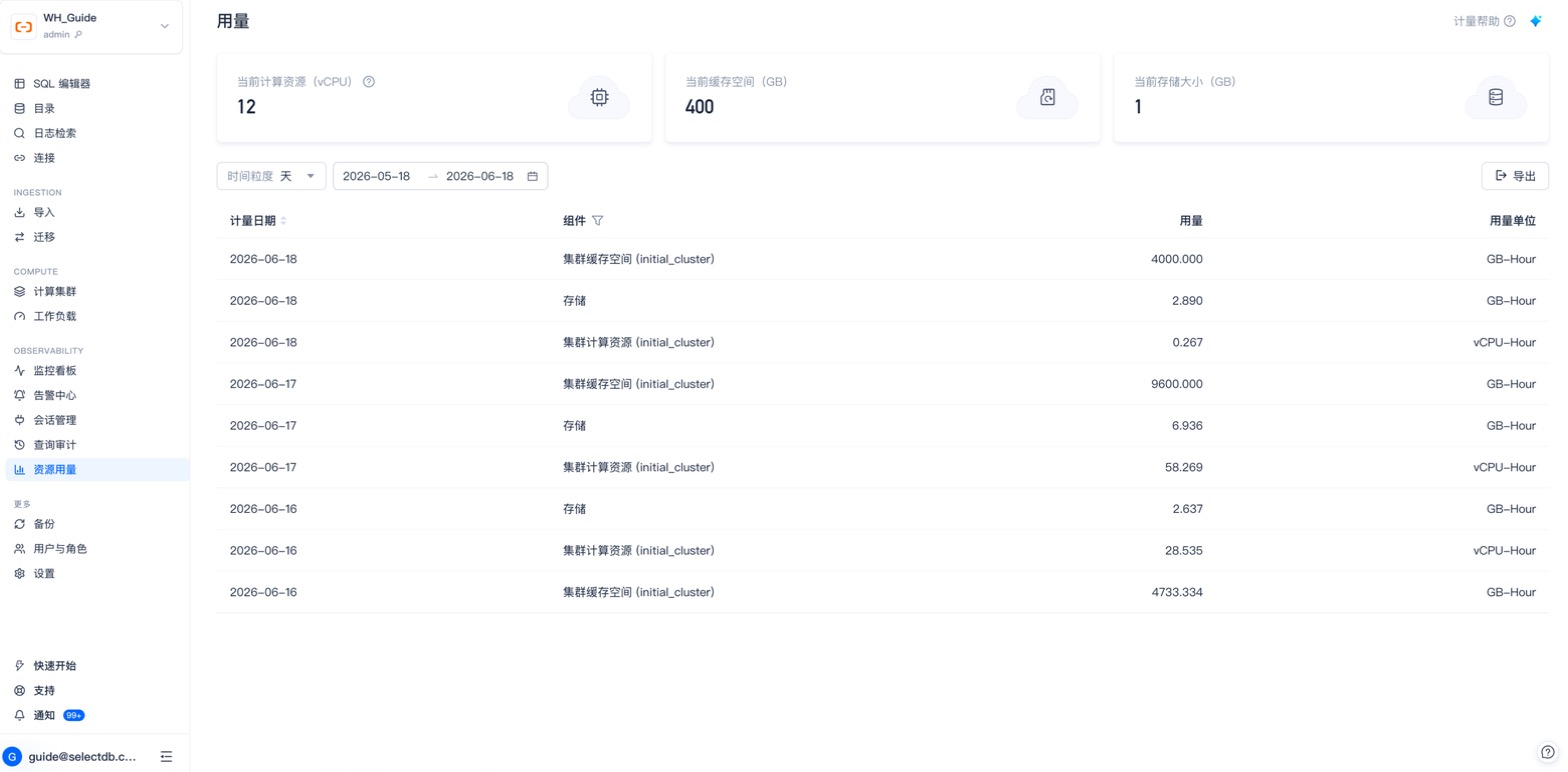1568x772 pixels.
Task: Click the 2.890 storage usage cell
Action: pyautogui.click(x=1187, y=300)
